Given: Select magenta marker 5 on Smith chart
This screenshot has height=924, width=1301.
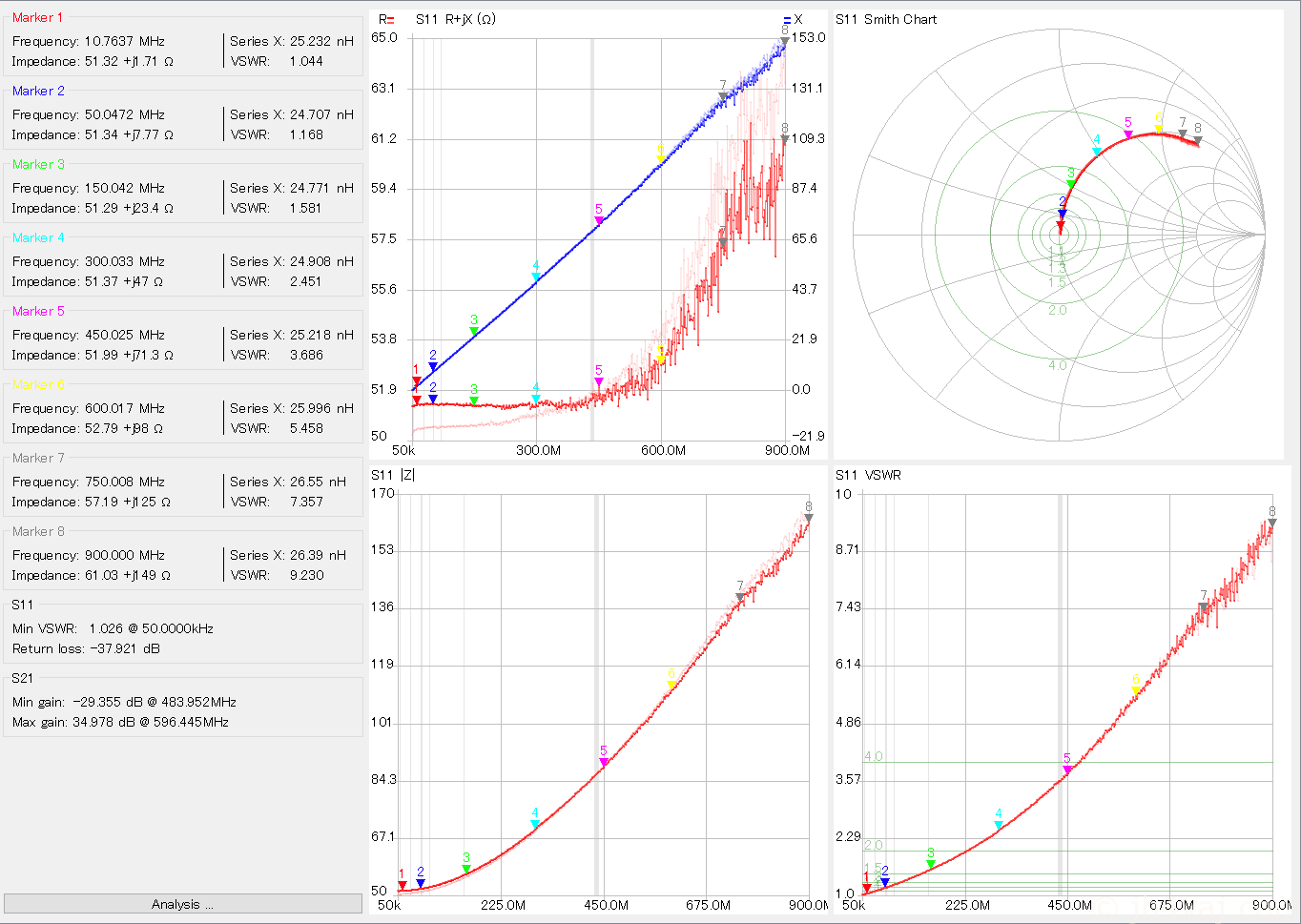Looking at the screenshot, I should tap(1128, 134).
